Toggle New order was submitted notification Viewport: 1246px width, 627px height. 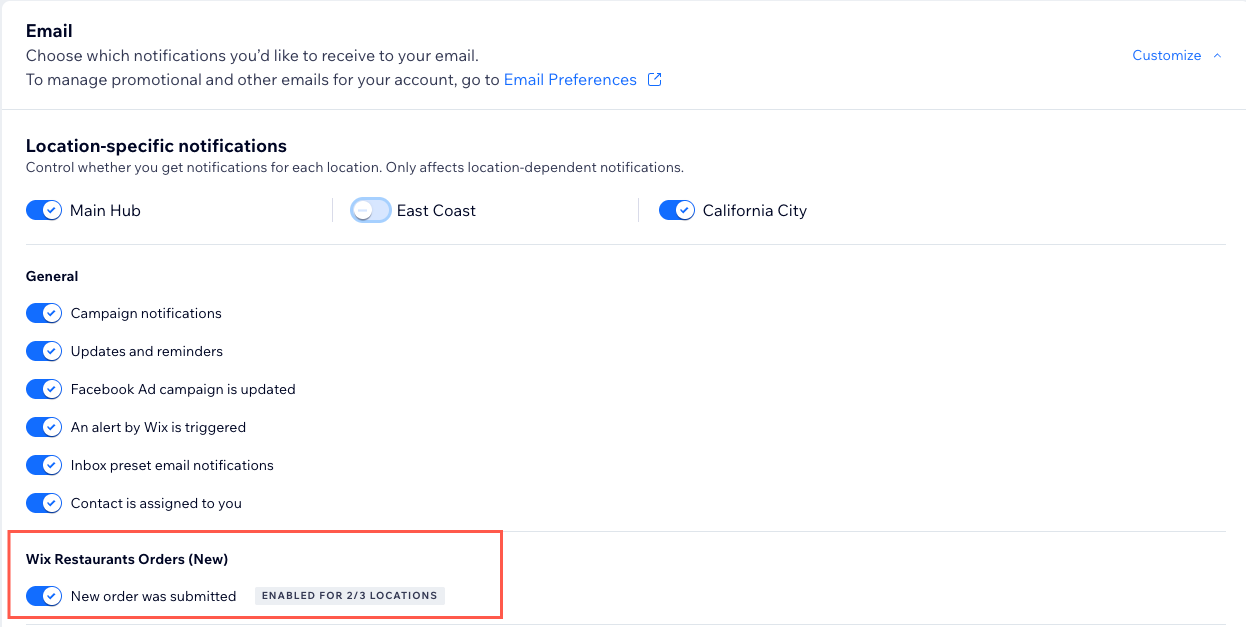pyautogui.click(x=44, y=597)
